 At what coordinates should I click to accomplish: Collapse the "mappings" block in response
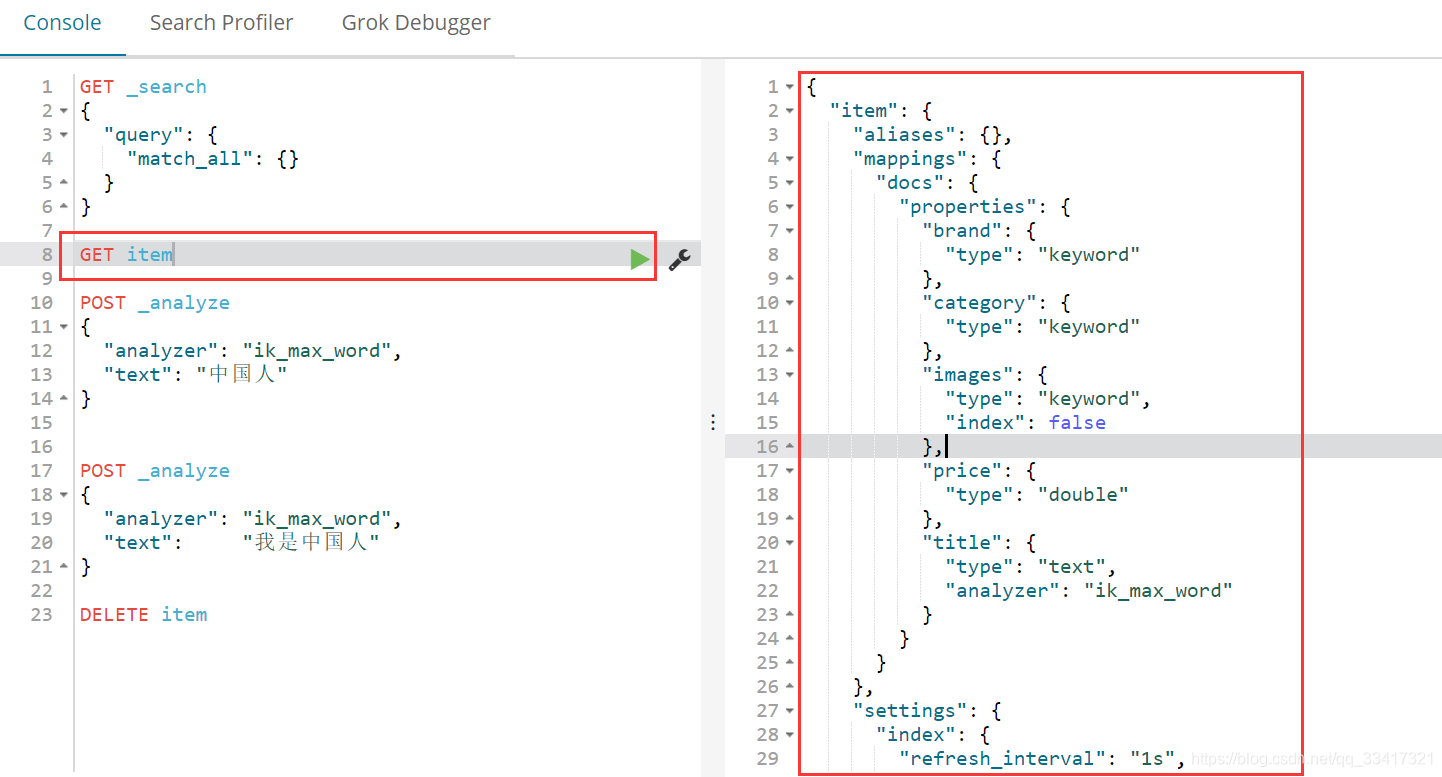[x=789, y=159]
